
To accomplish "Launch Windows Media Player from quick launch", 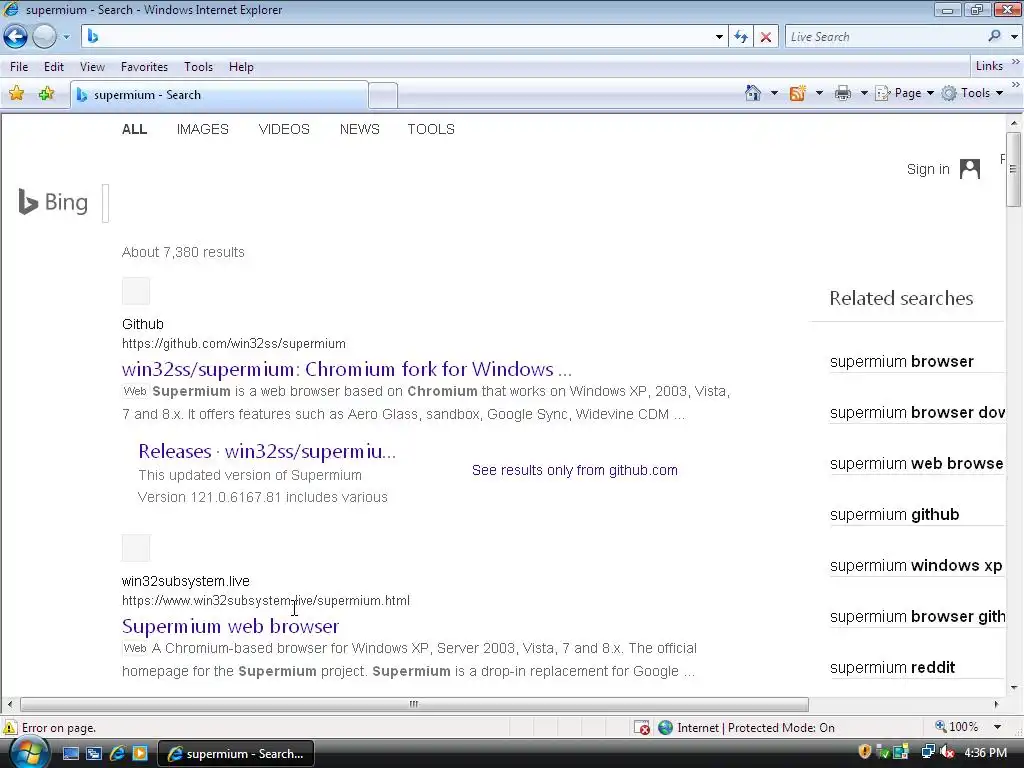I will coord(140,754).
